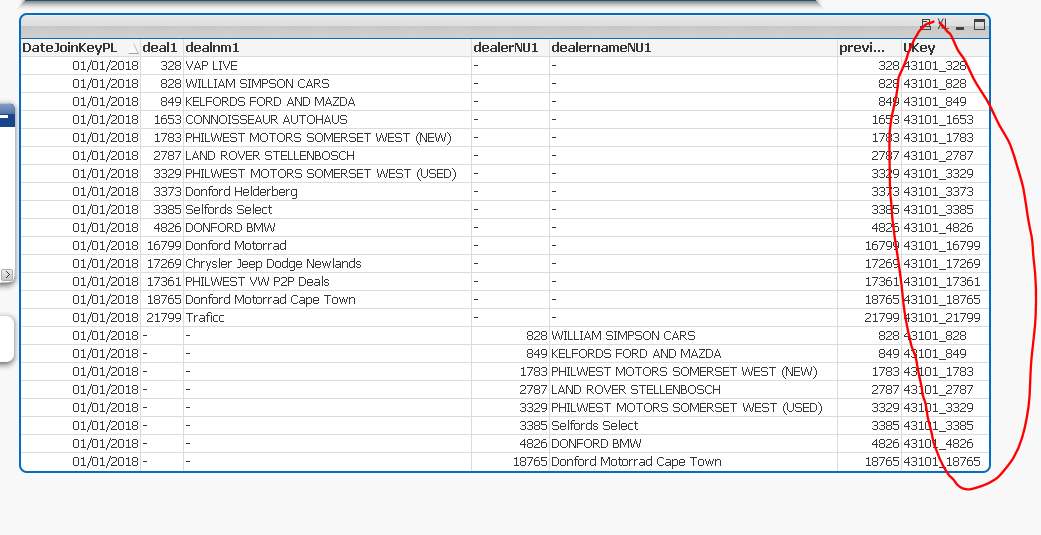Select dealerNU1 value 828
The height and width of the screenshot is (535, 1041).
pyautogui.click(x=536, y=335)
